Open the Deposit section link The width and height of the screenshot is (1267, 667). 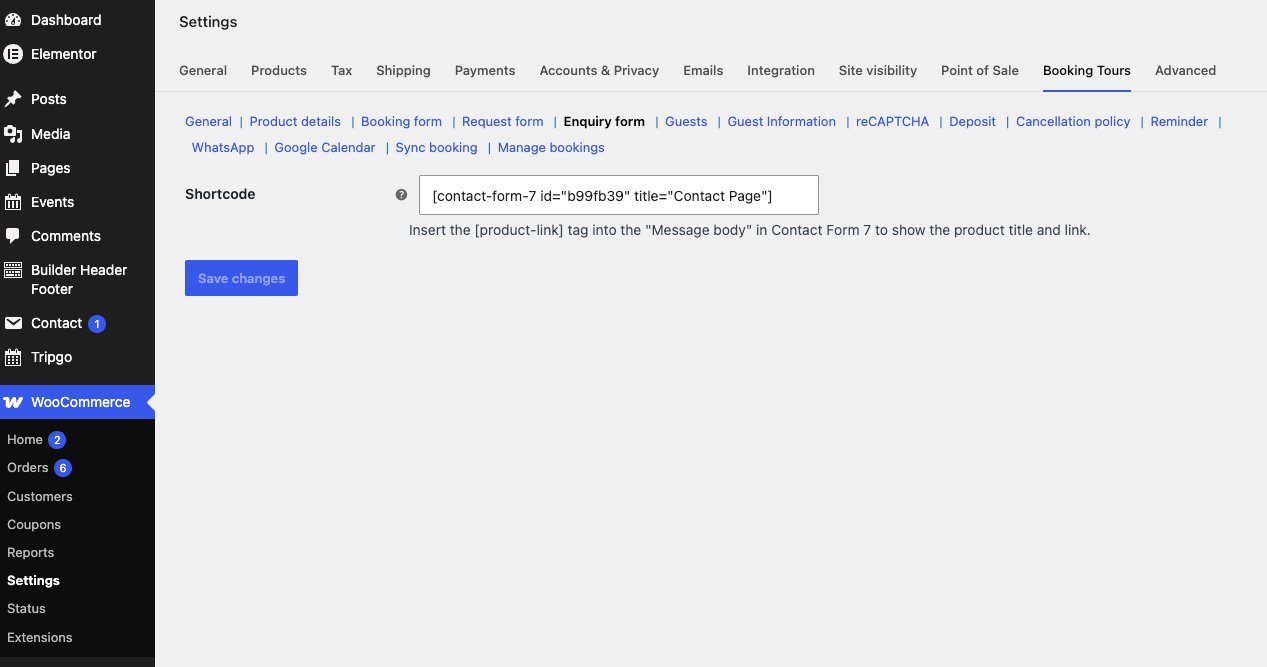(x=972, y=121)
